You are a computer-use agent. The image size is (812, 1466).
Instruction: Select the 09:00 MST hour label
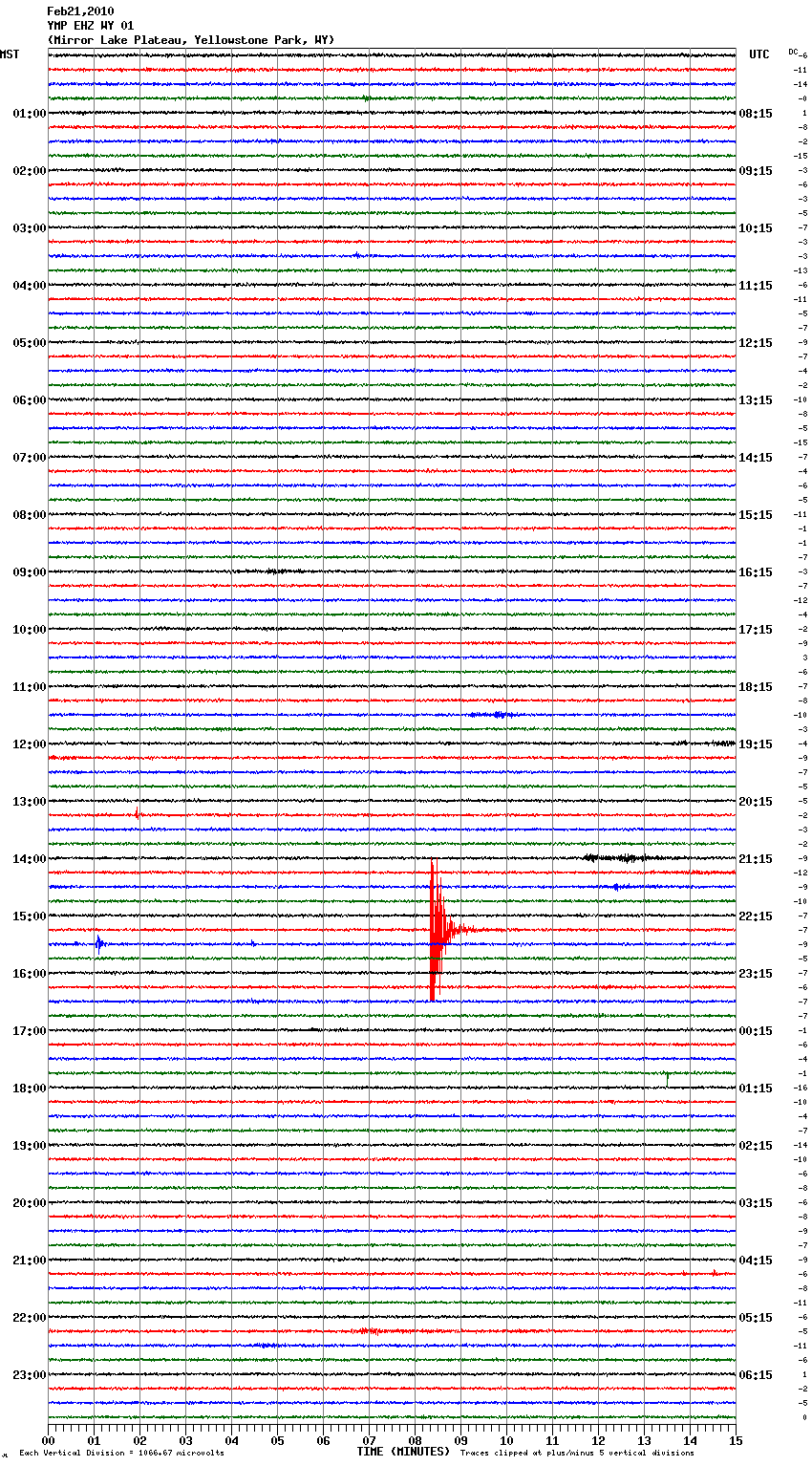pos(29,572)
